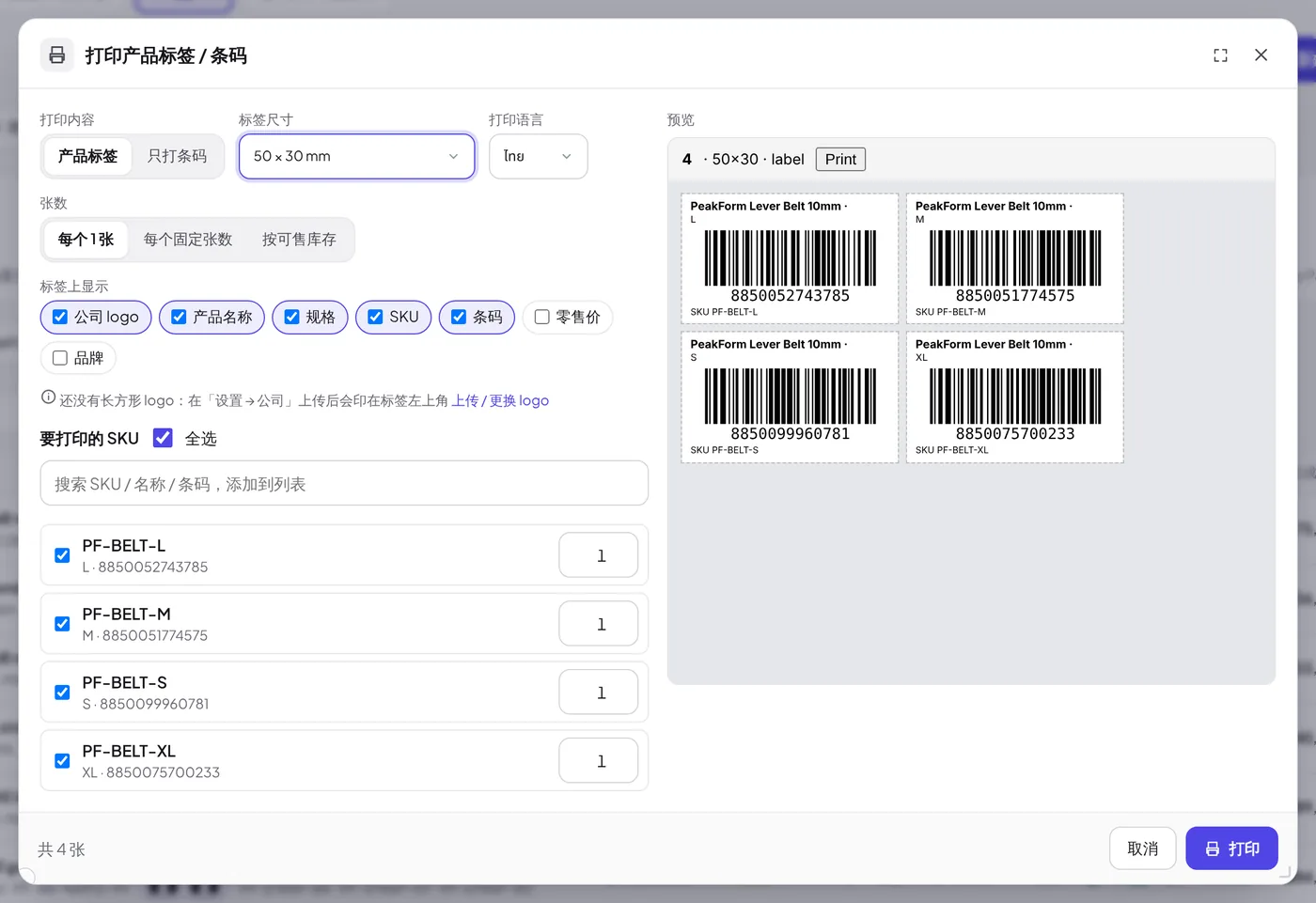Select the preview label for SKU PF-BELT-XL
The height and width of the screenshot is (903, 1316).
click(x=1015, y=397)
